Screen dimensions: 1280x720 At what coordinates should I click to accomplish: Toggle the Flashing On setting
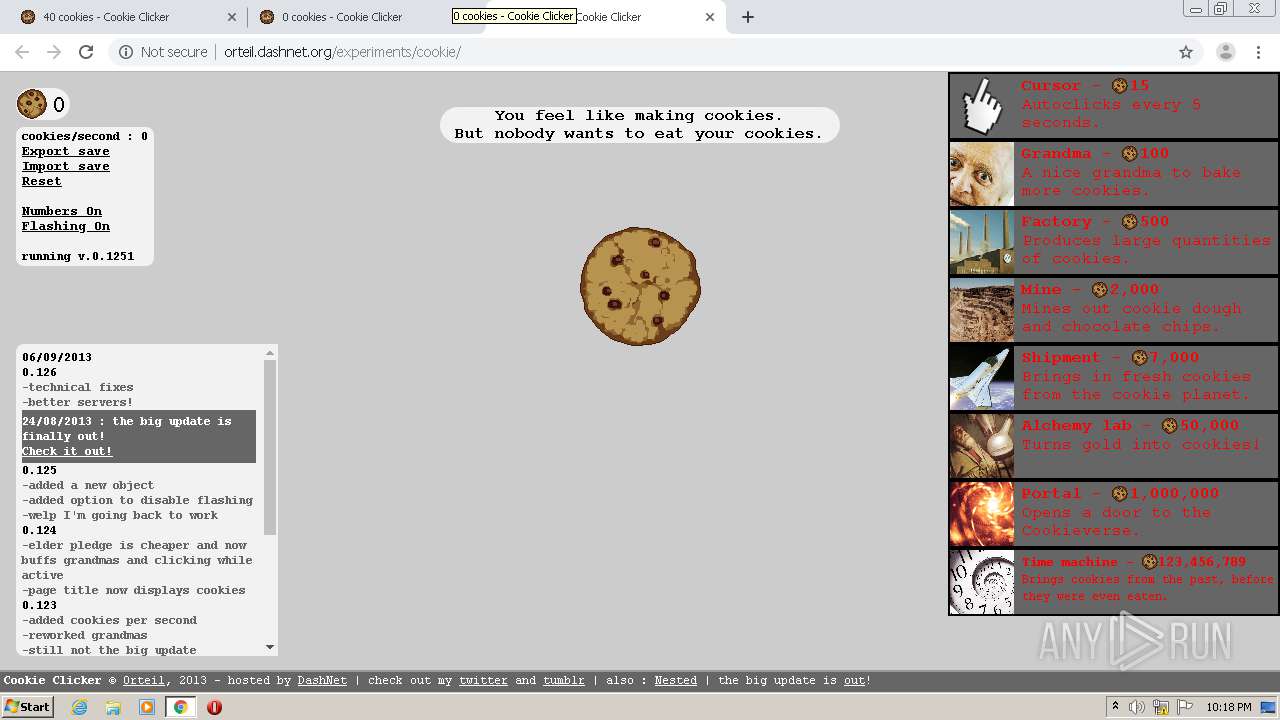(x=66, y=226)
